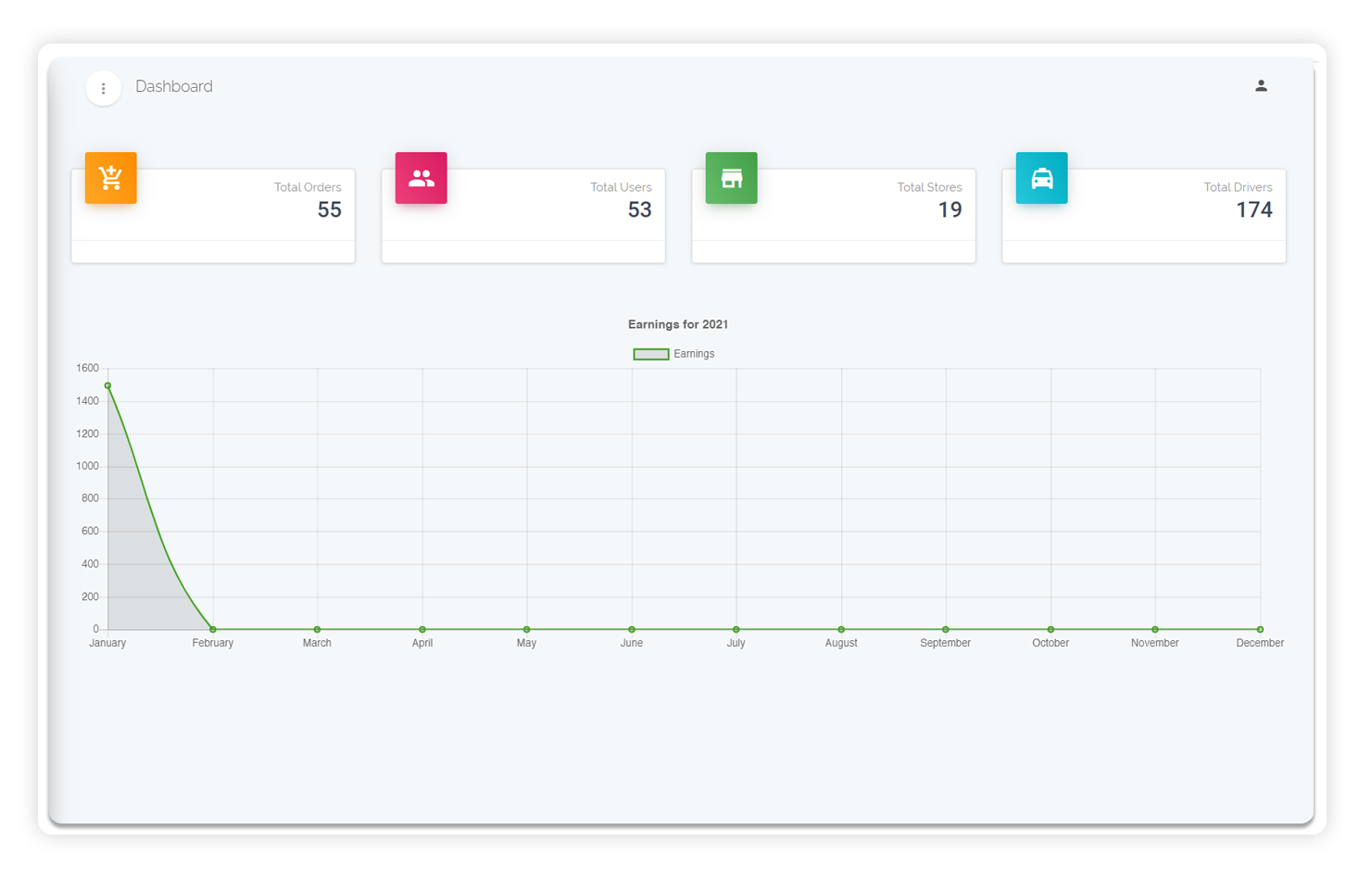Image resolution: width=1372 pixels, height=880 pixels.
Task: Click the teal taxi drivers icon
Action: (x=1042, y=178)
